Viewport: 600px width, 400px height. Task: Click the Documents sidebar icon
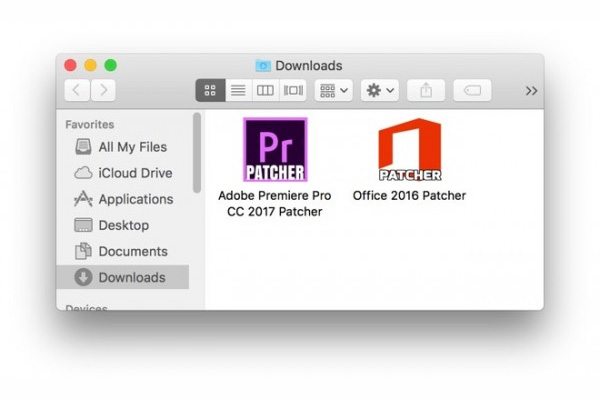pyautogui.click(x=83, y=251)
